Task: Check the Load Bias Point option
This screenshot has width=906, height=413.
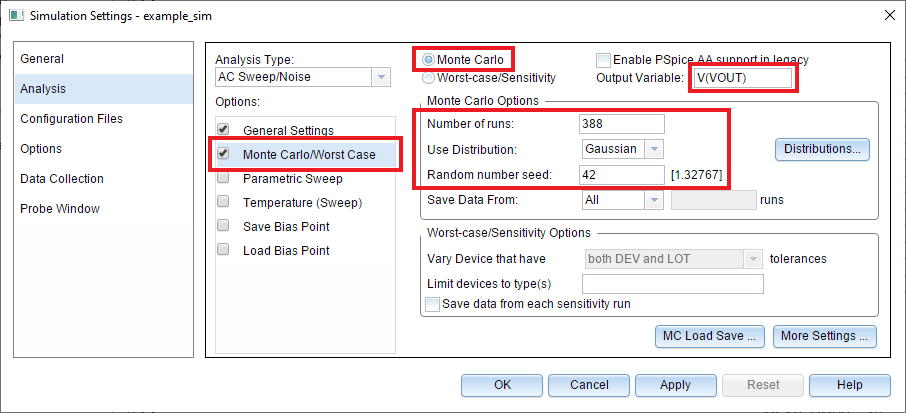Action: tap(224, 251)
